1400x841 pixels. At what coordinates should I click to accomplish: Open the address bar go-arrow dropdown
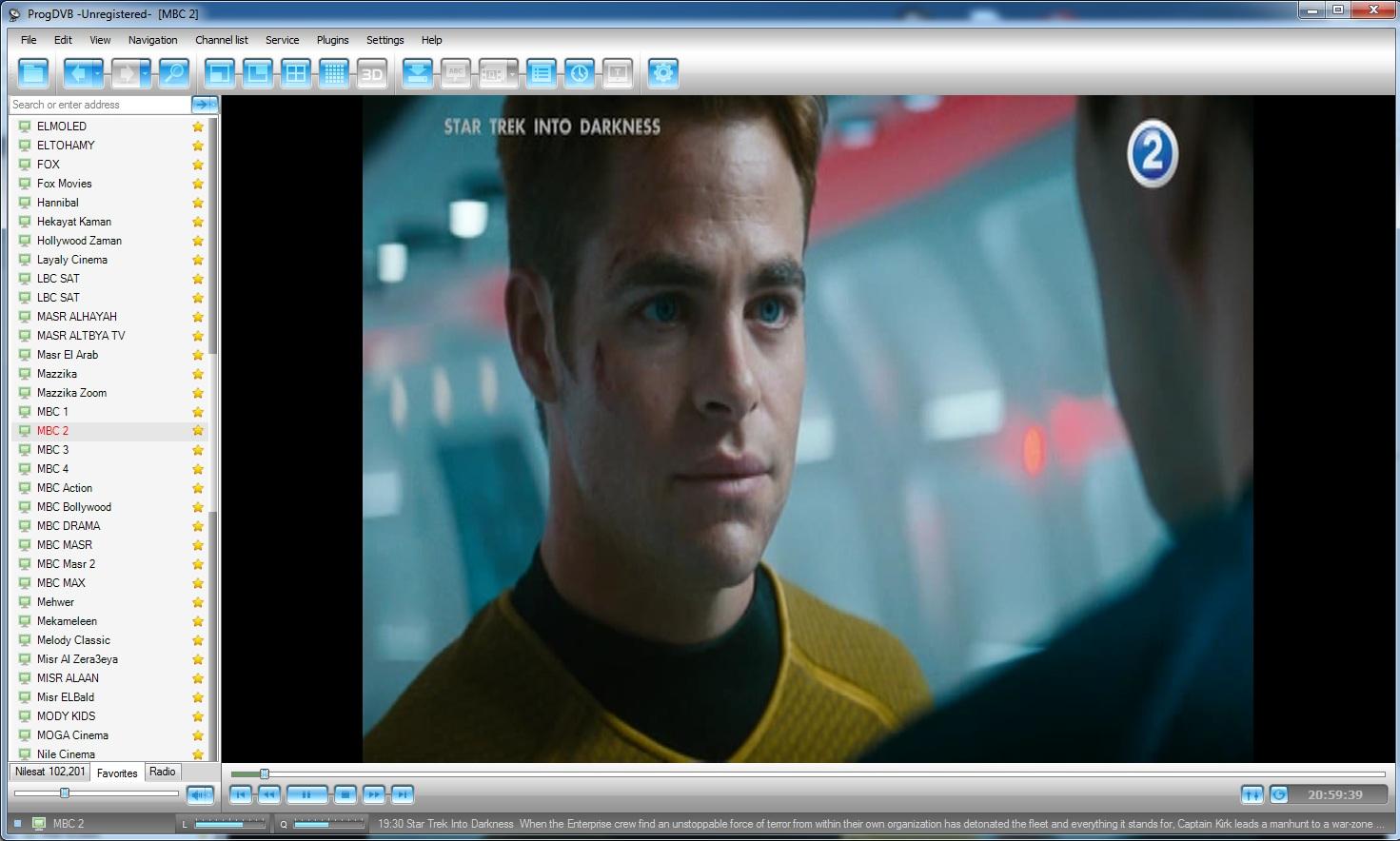[x=213, y=105]
